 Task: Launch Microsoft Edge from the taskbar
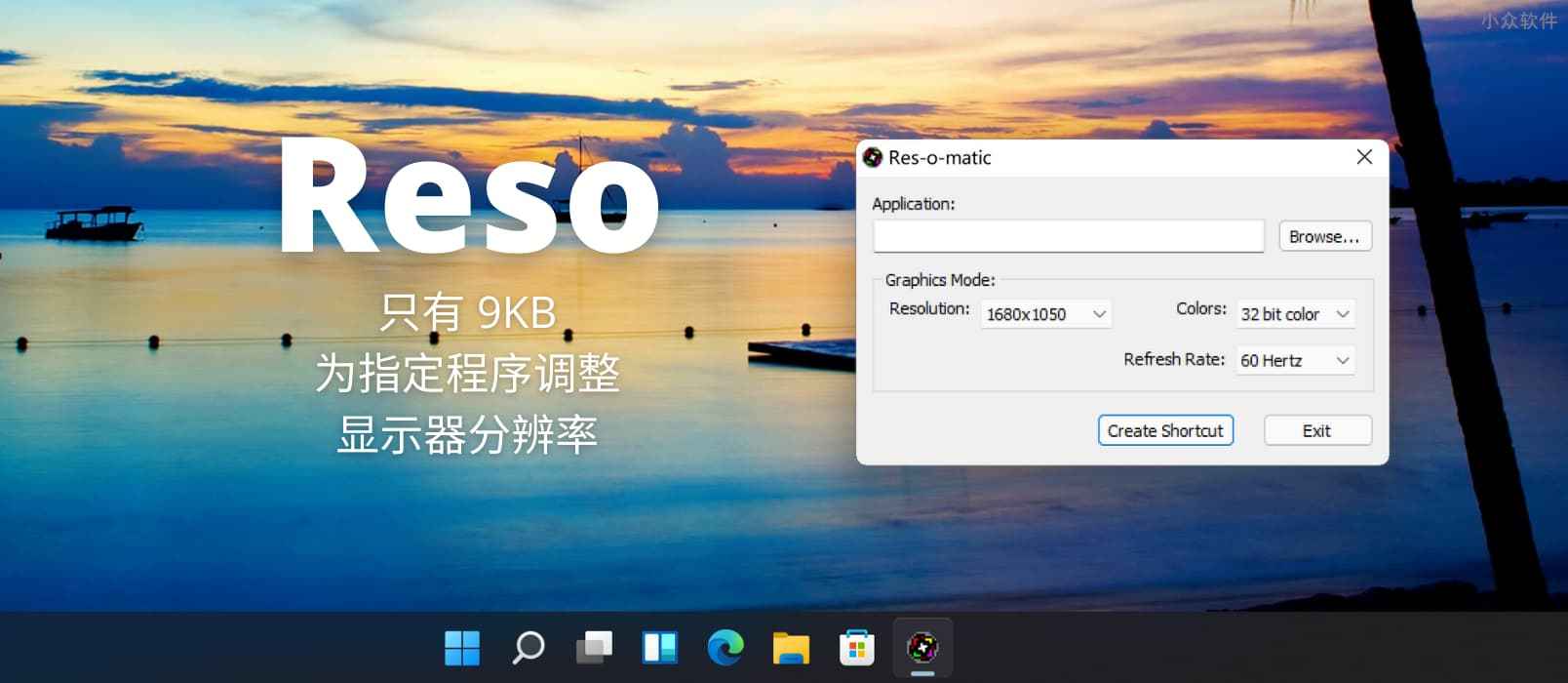coord(725,647)
